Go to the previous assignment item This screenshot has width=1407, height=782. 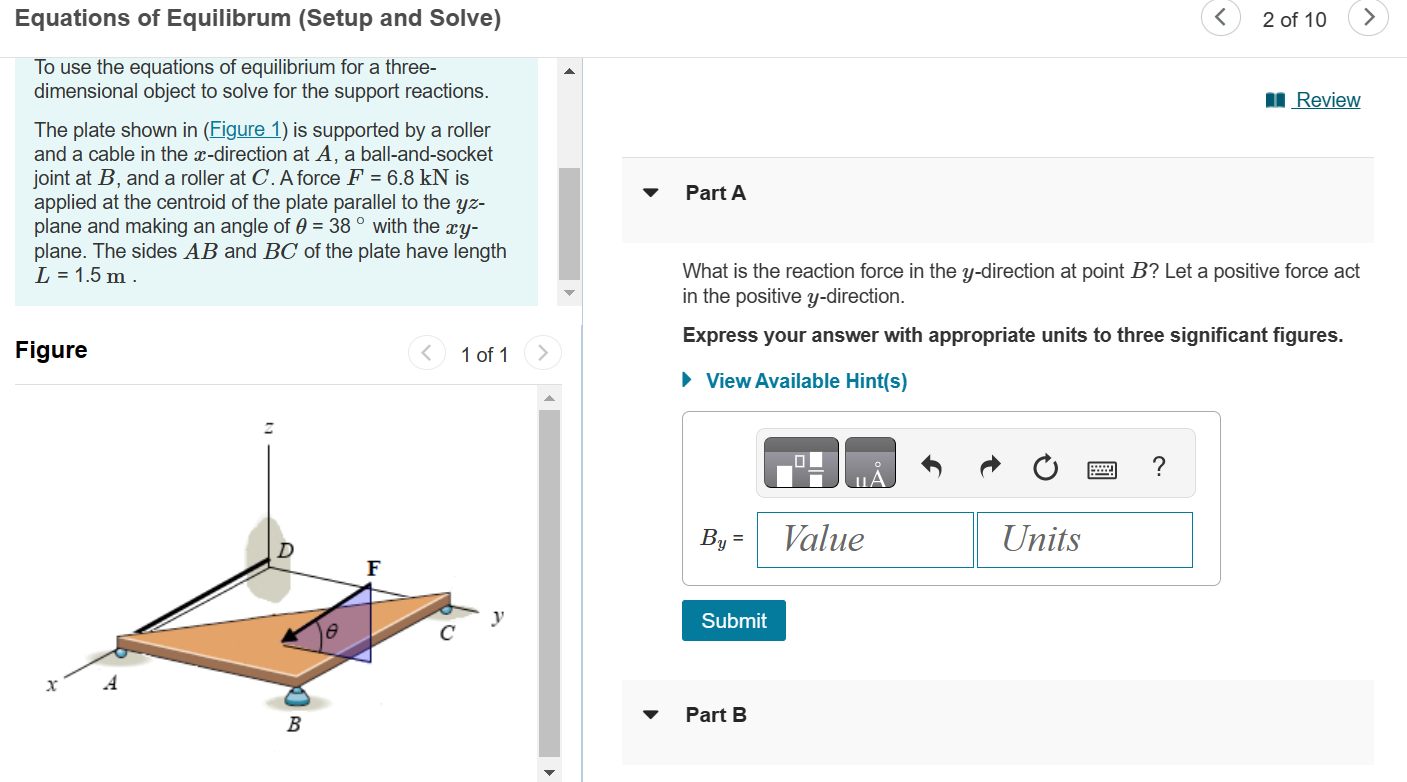1220,18
